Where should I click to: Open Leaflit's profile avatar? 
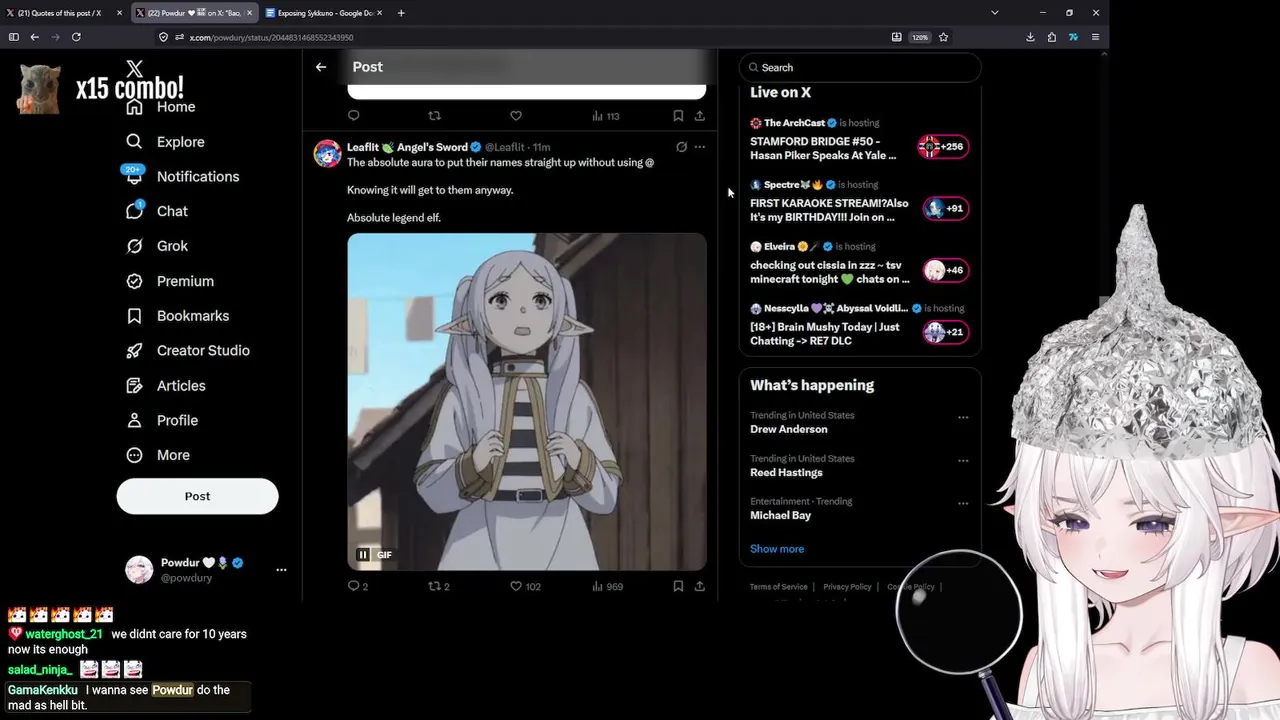point(327,154)
